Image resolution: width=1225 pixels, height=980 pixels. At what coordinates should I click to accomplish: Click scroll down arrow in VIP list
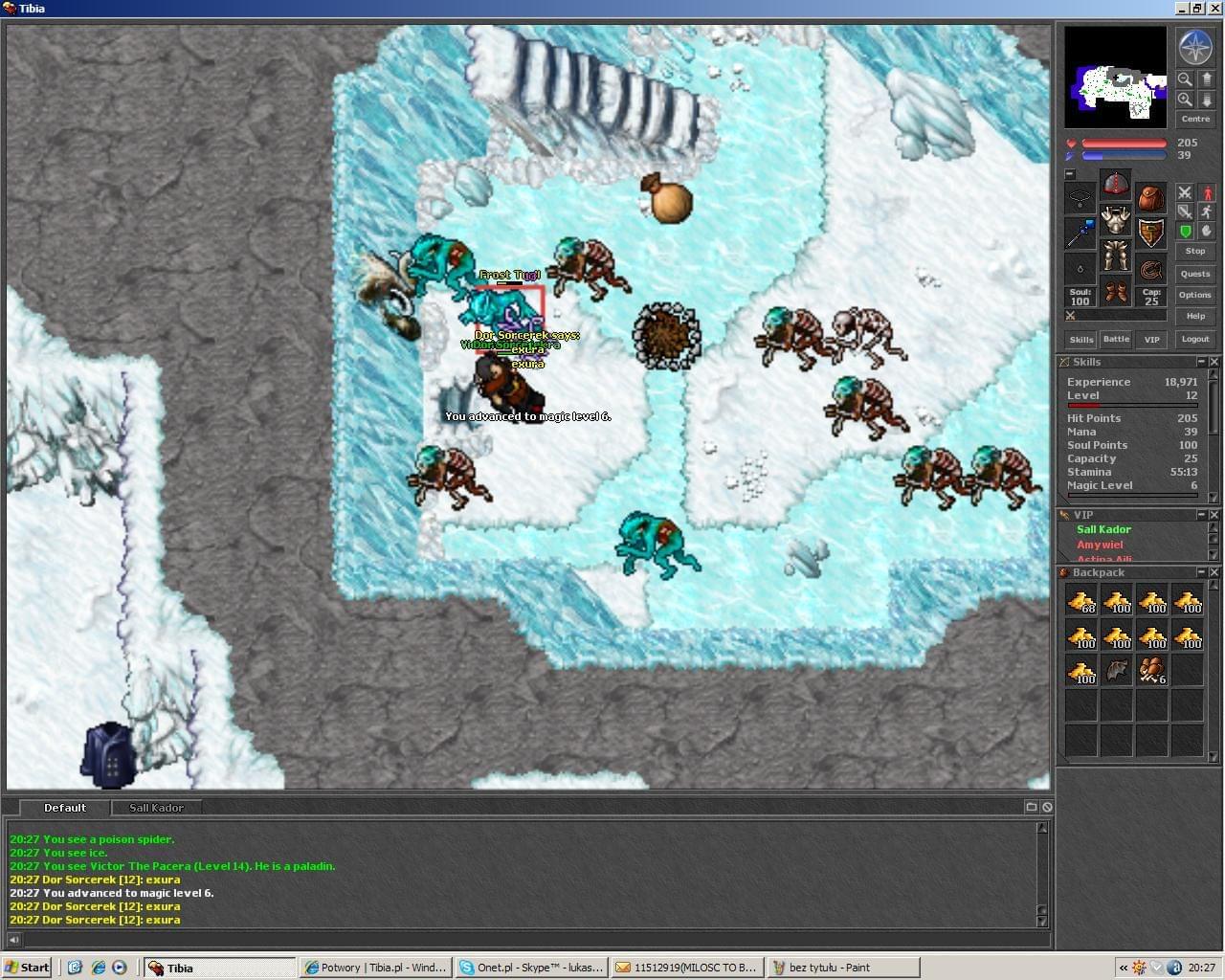(x=1214, y=555)
